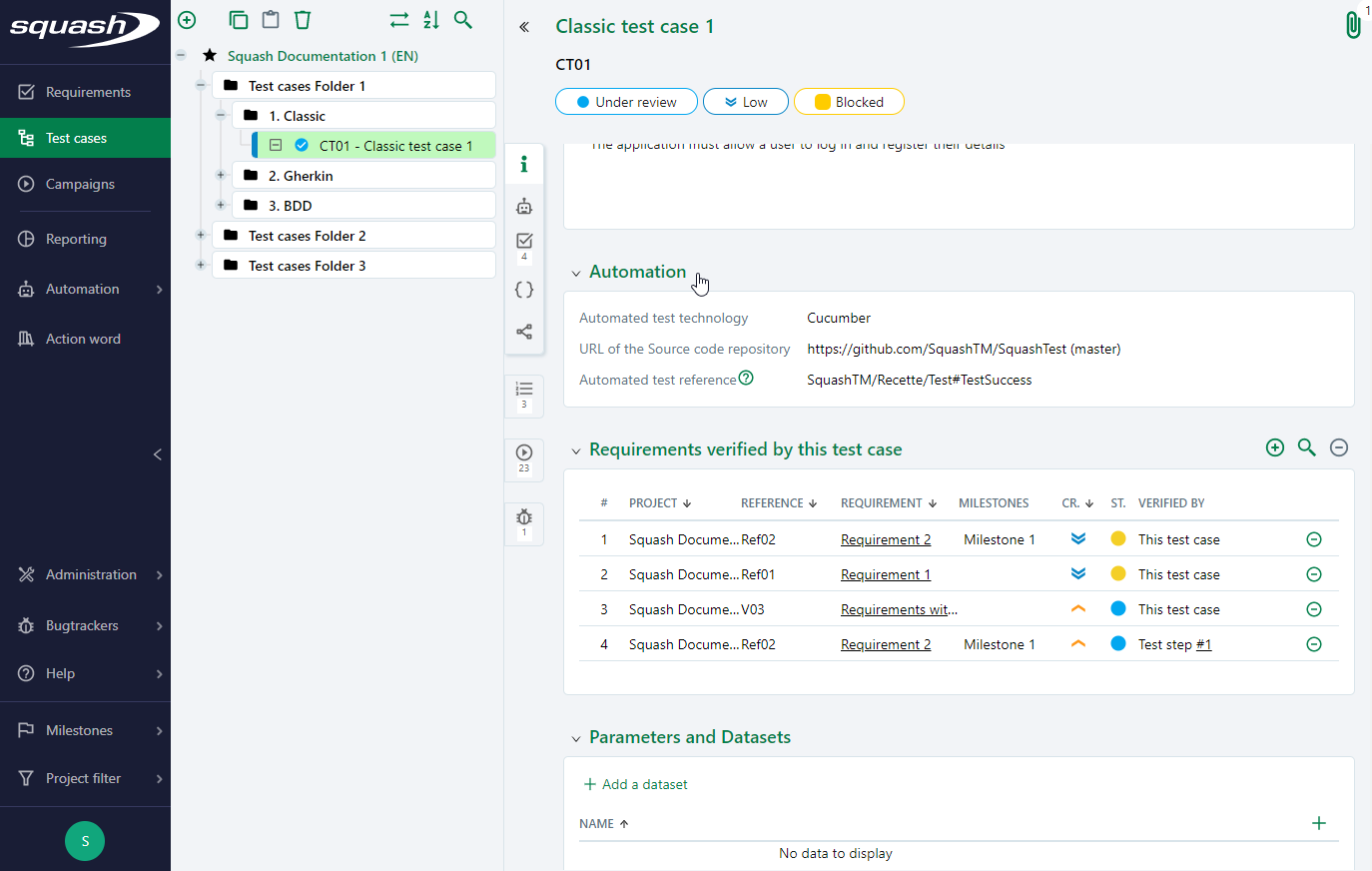This screenshot has width=1372, height=871.
Task: Open the Requirement 1 link
Action: (885, 573)
